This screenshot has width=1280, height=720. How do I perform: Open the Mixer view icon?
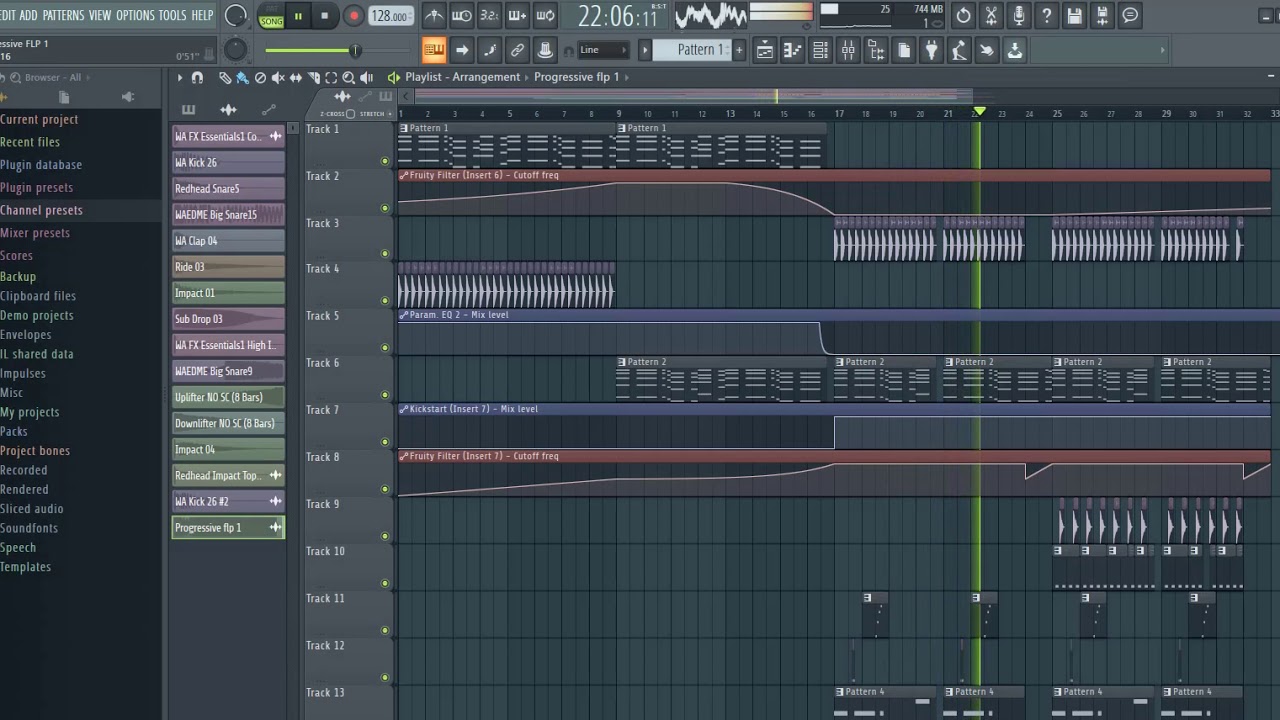848,50
